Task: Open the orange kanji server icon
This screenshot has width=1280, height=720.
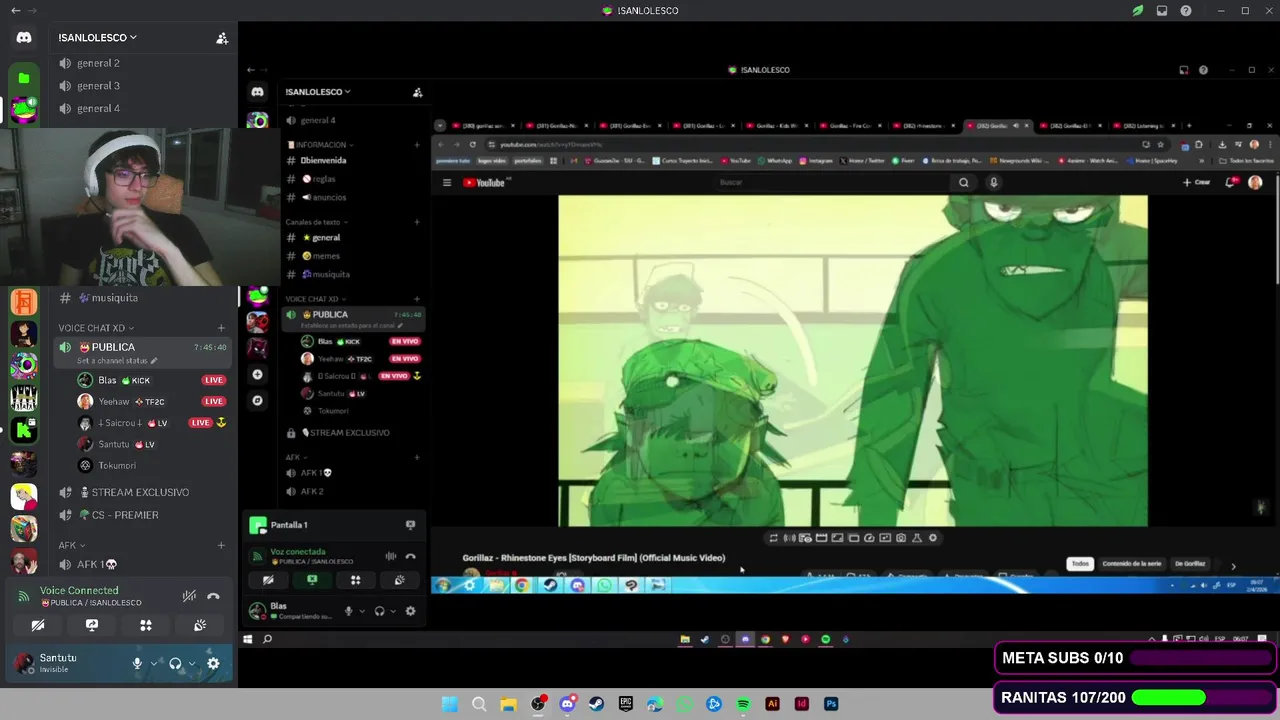Action: coord(24,300)
